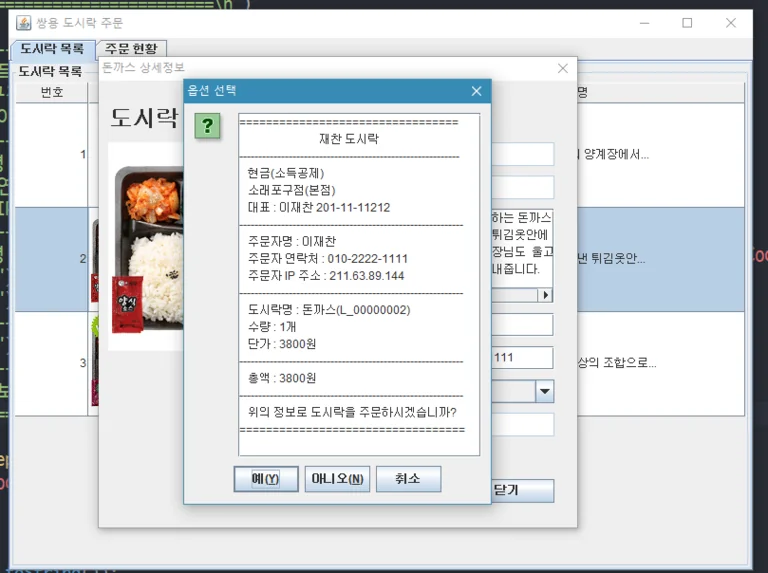Click the 취소 cancel button
Viewport: 768px width, 573px height.
click(x=408, y=478)
